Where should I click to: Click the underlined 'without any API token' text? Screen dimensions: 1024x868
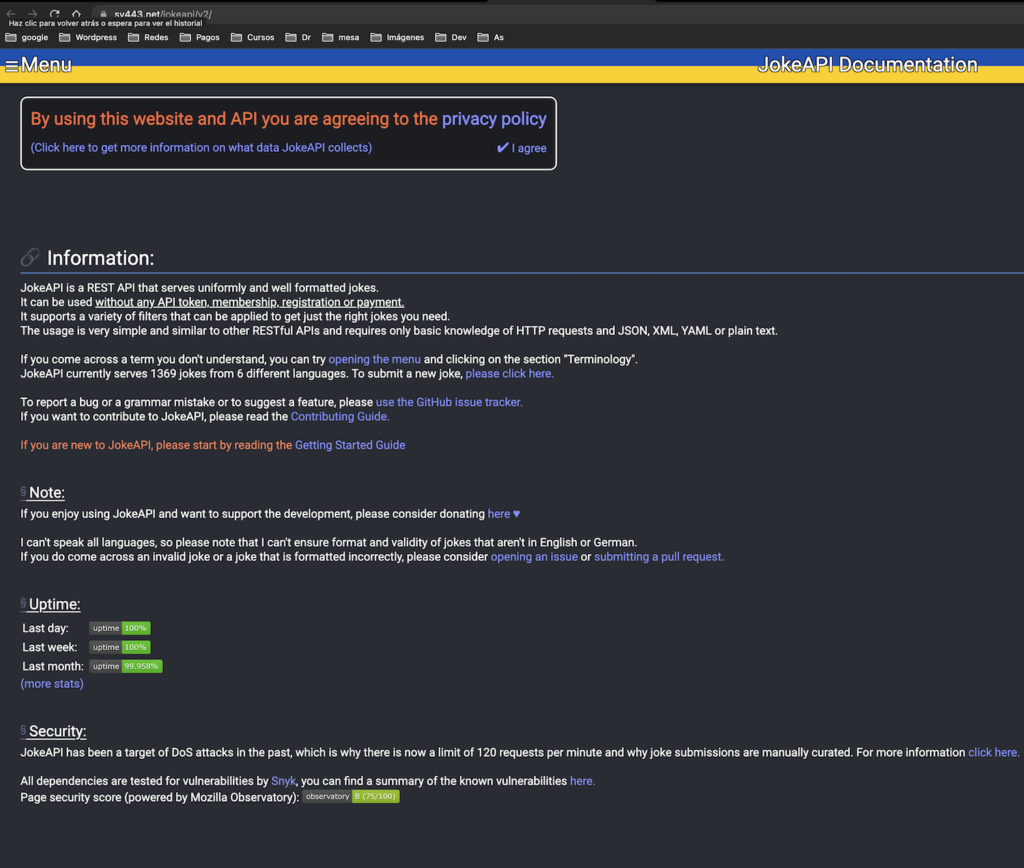click(x=249, y=302)
